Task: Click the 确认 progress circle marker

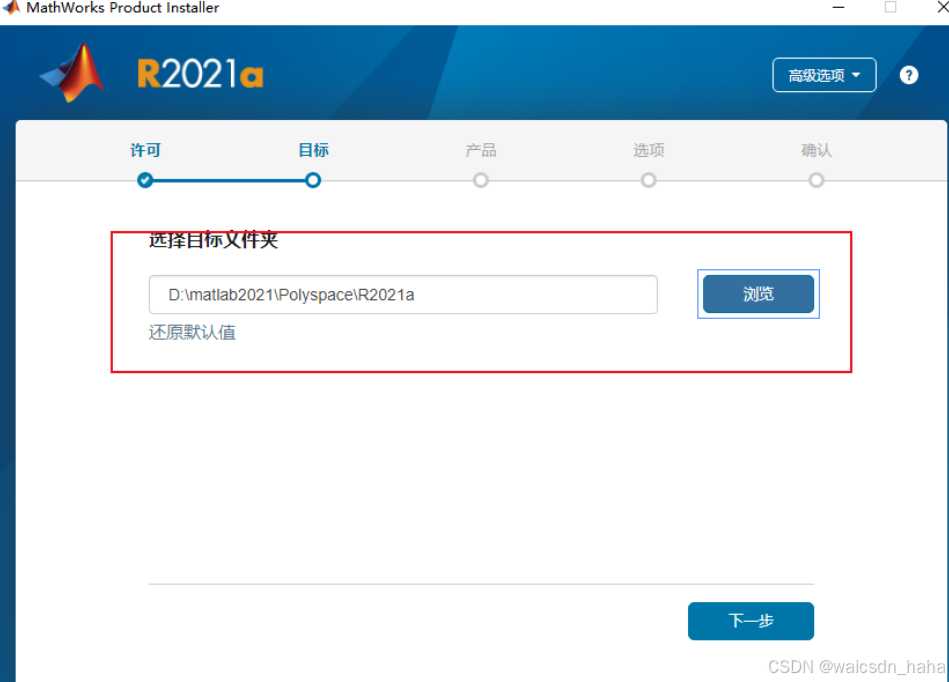Action: point(816,180)
